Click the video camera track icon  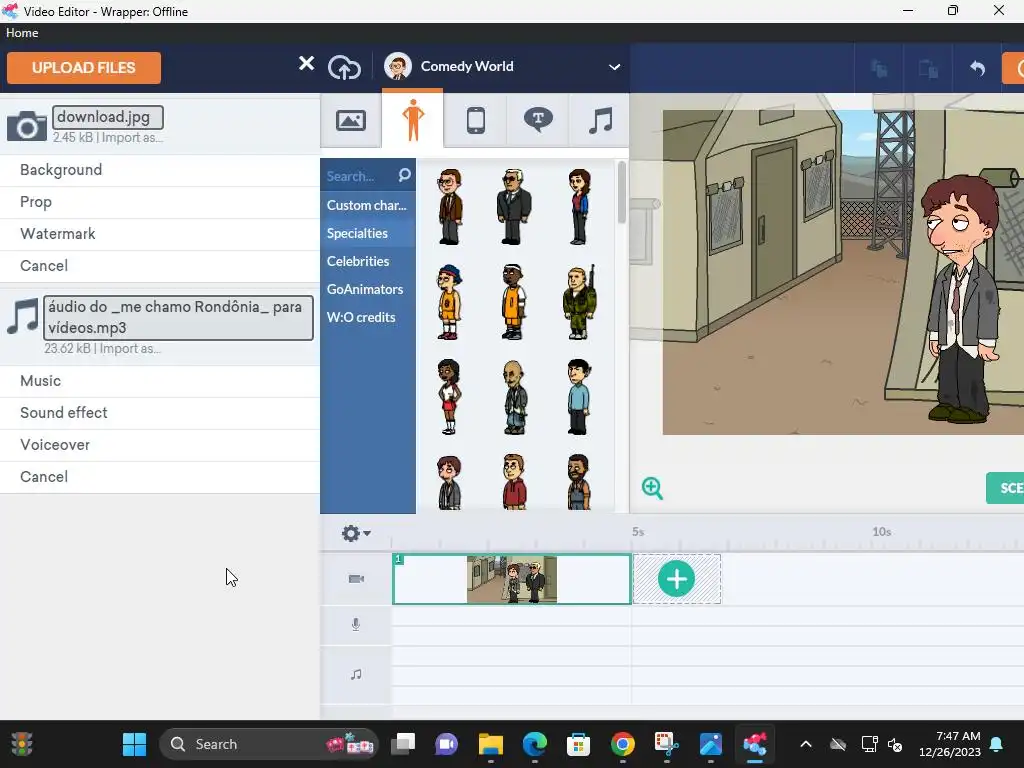(x=356, y=579)
